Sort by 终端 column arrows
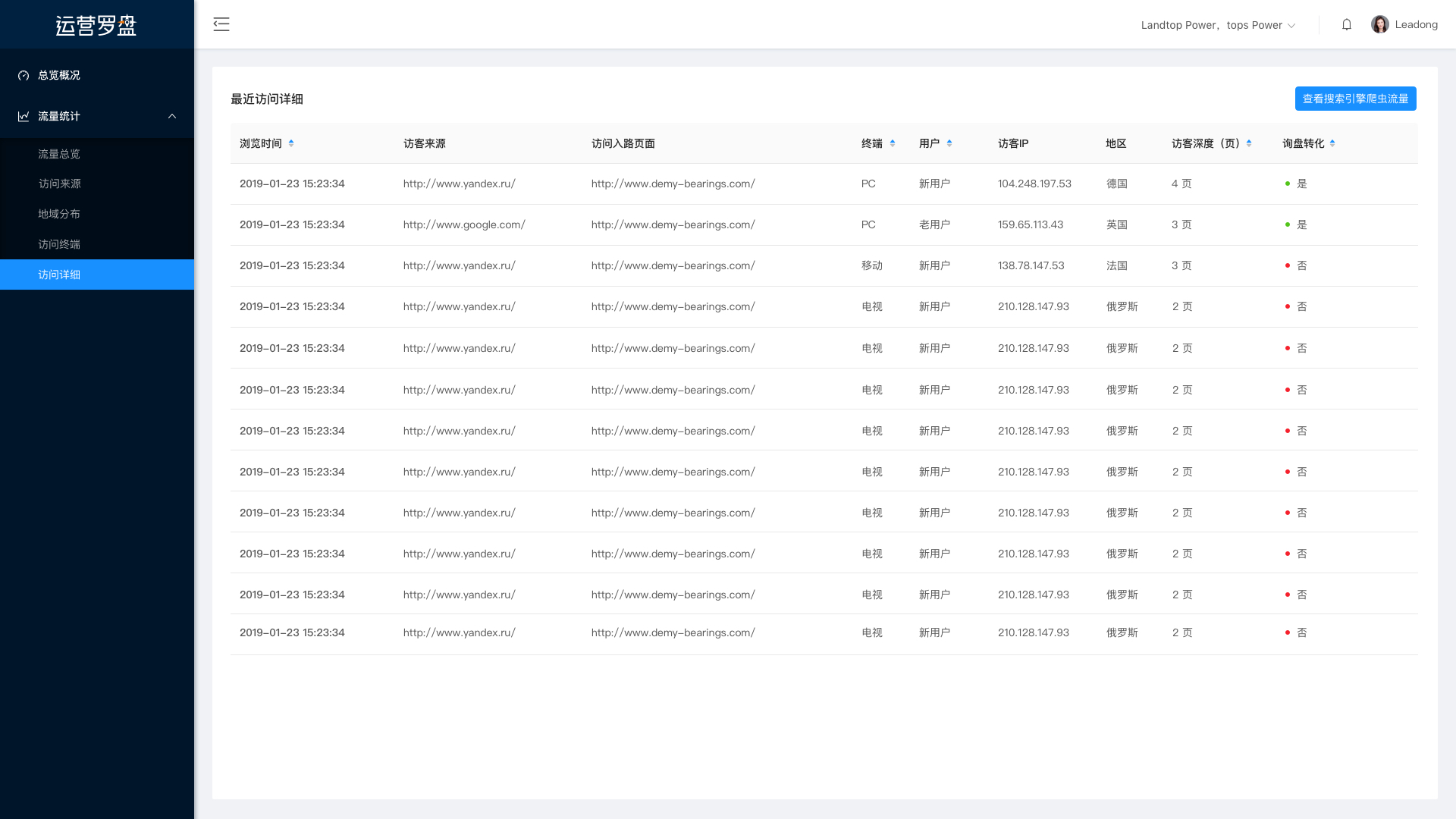This screenshot has width=1456, height=819. (x=893, y=143)
